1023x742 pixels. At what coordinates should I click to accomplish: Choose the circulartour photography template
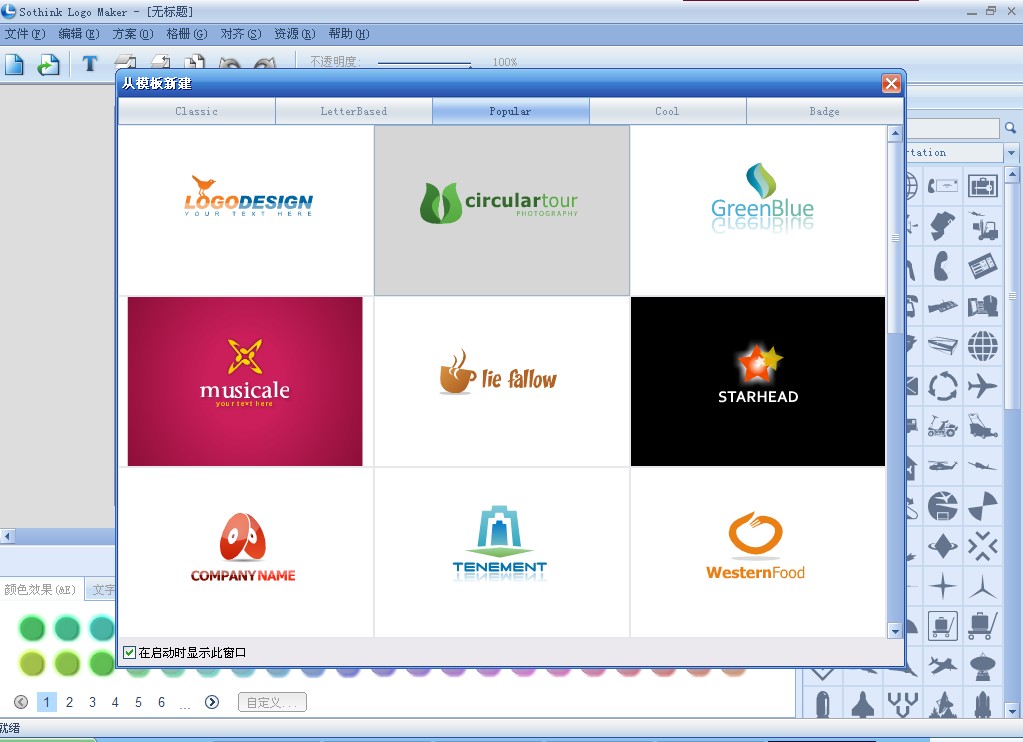(502, 210)
